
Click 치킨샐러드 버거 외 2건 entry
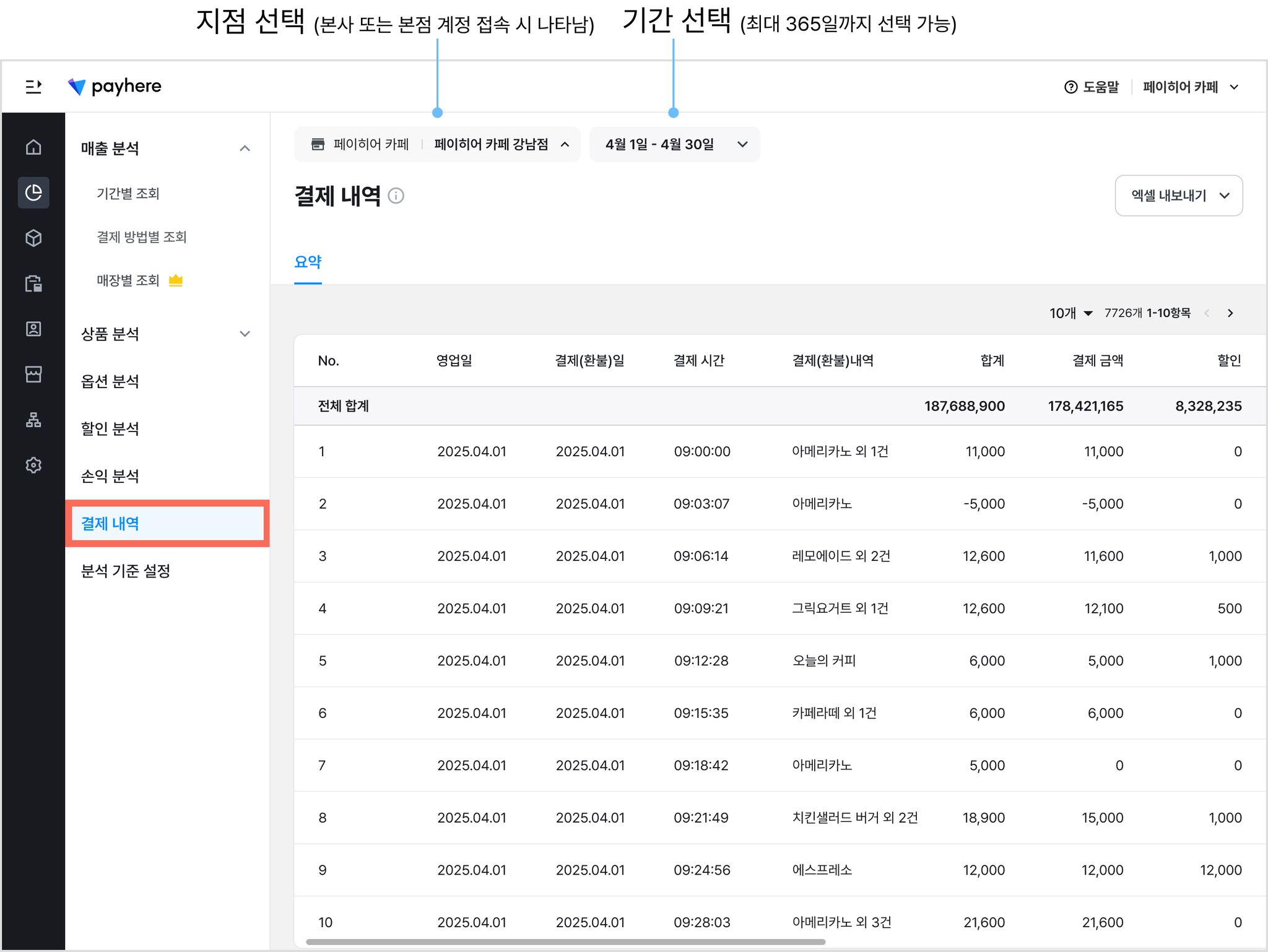coord(855,818)
